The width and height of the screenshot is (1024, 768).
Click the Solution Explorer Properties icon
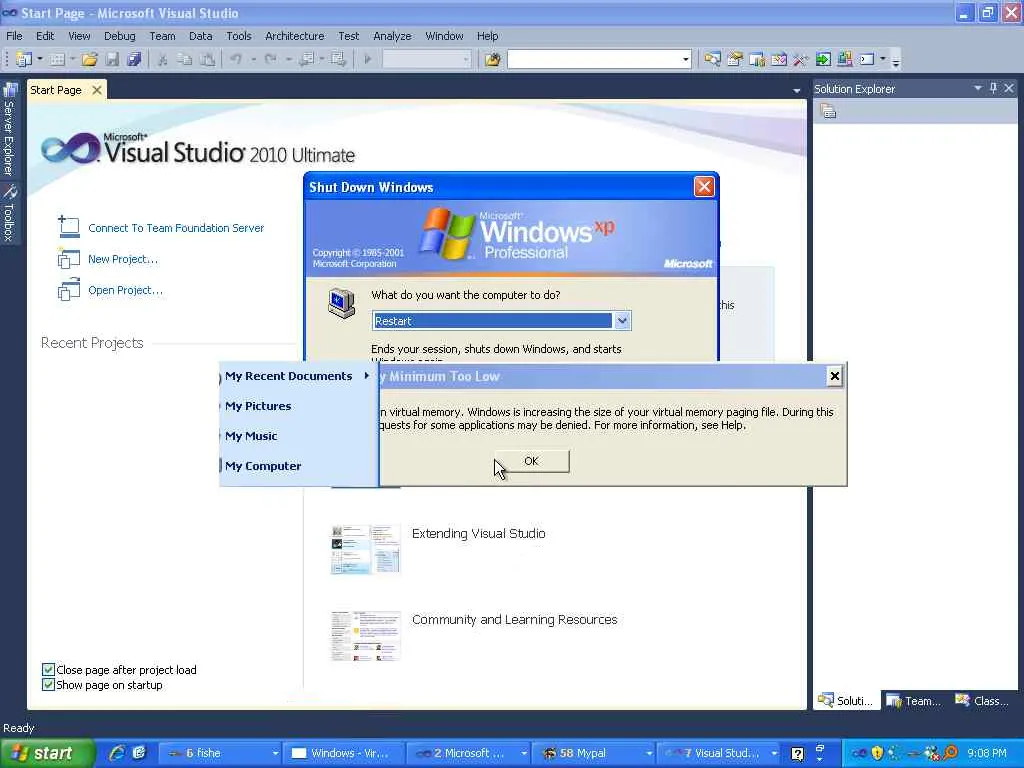coord(828,111)
